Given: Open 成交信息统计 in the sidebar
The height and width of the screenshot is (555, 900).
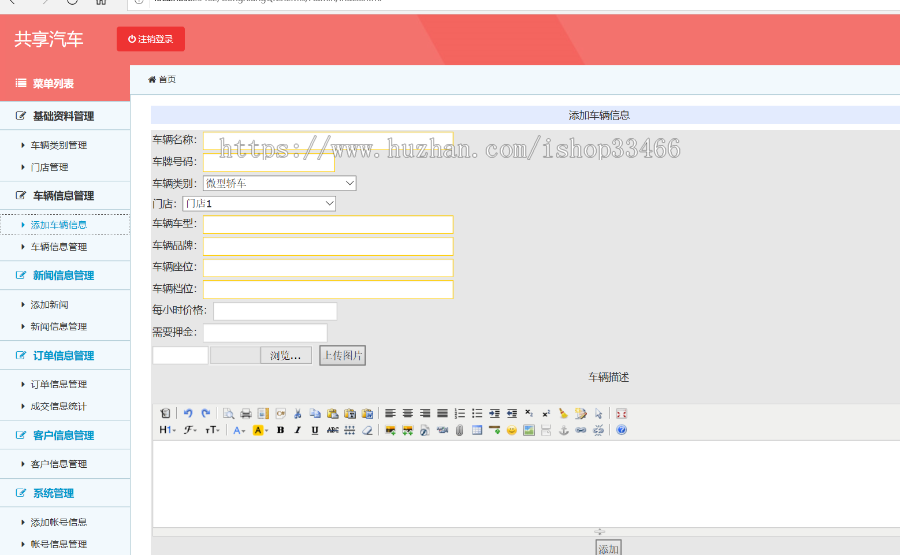Looking at the screenshot, I should tap(59, 406).
